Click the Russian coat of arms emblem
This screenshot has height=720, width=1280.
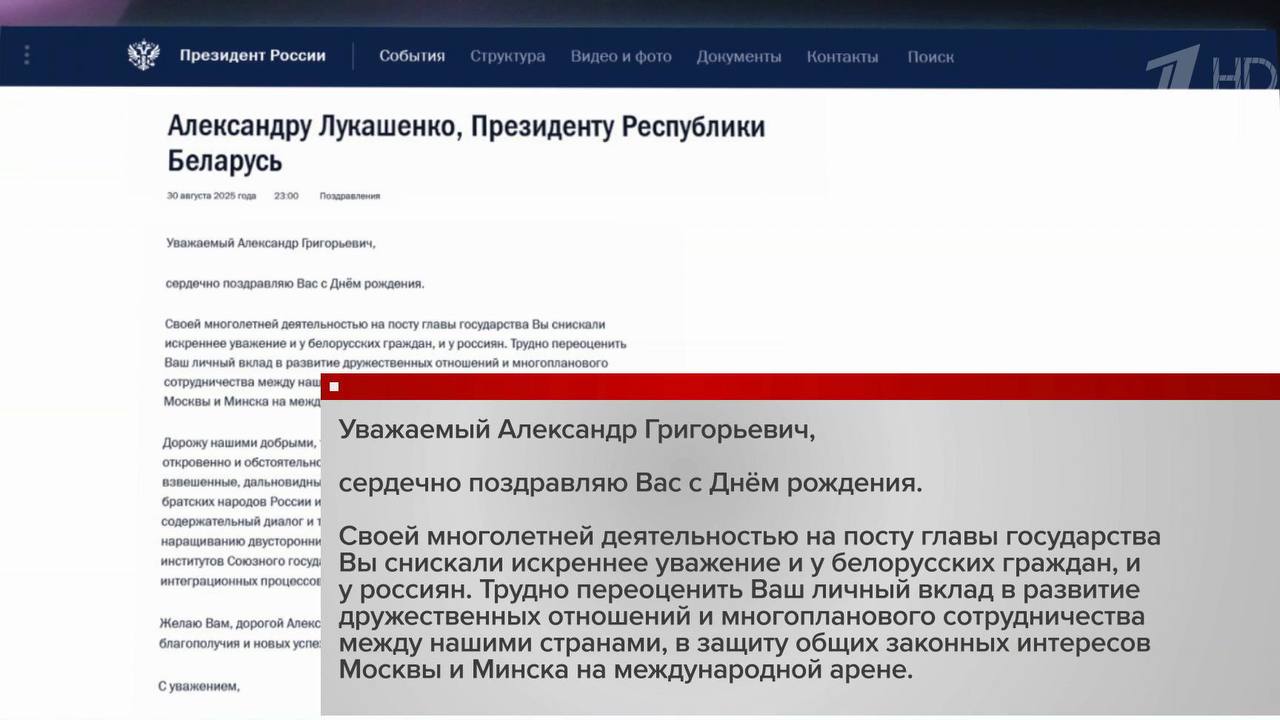tap(144, 55)
